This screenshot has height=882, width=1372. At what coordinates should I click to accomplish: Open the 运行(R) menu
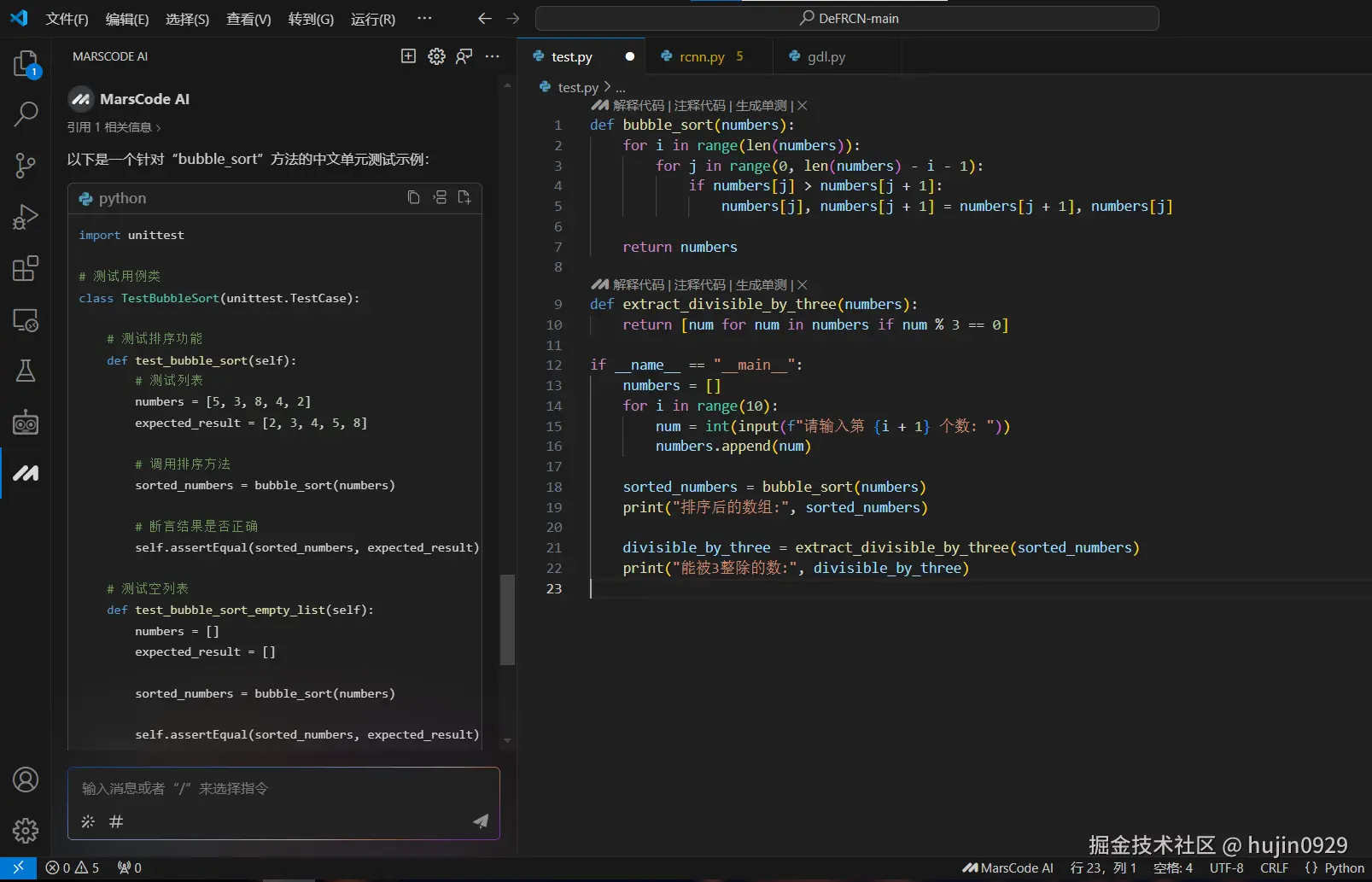click(x=373, y=19)
